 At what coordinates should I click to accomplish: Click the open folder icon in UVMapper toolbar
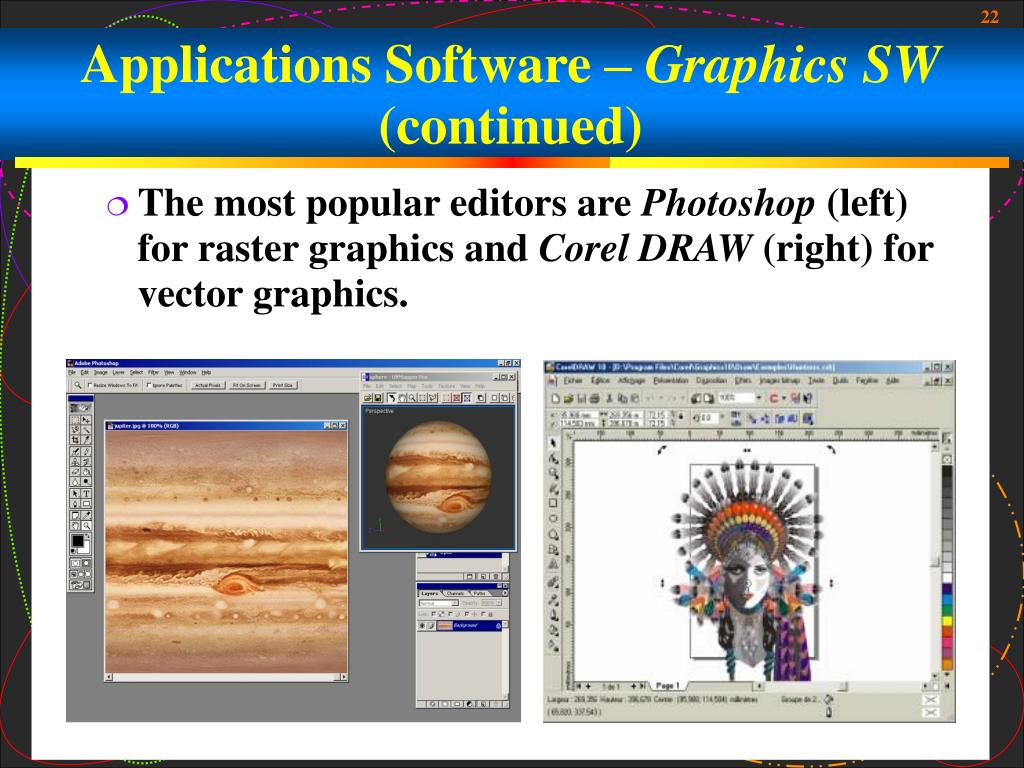point(368,398)
